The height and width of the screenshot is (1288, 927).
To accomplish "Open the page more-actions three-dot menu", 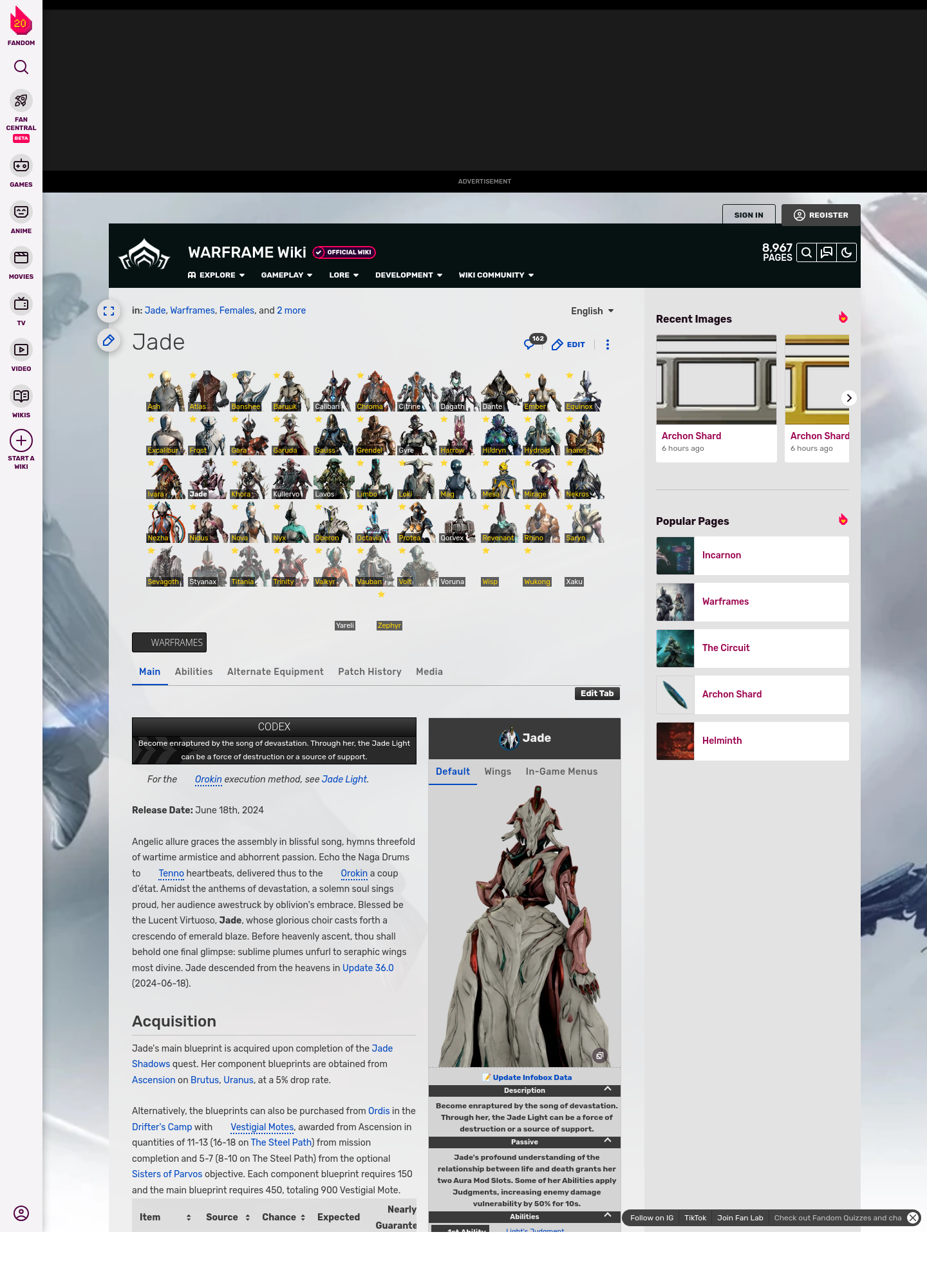I will 608,345.
